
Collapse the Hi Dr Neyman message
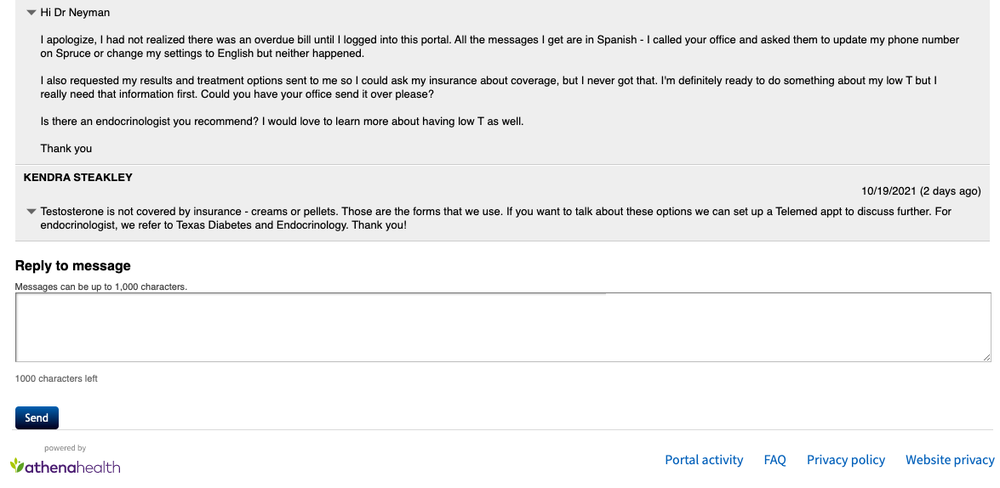pyautogui.click(x=31, y=13)
